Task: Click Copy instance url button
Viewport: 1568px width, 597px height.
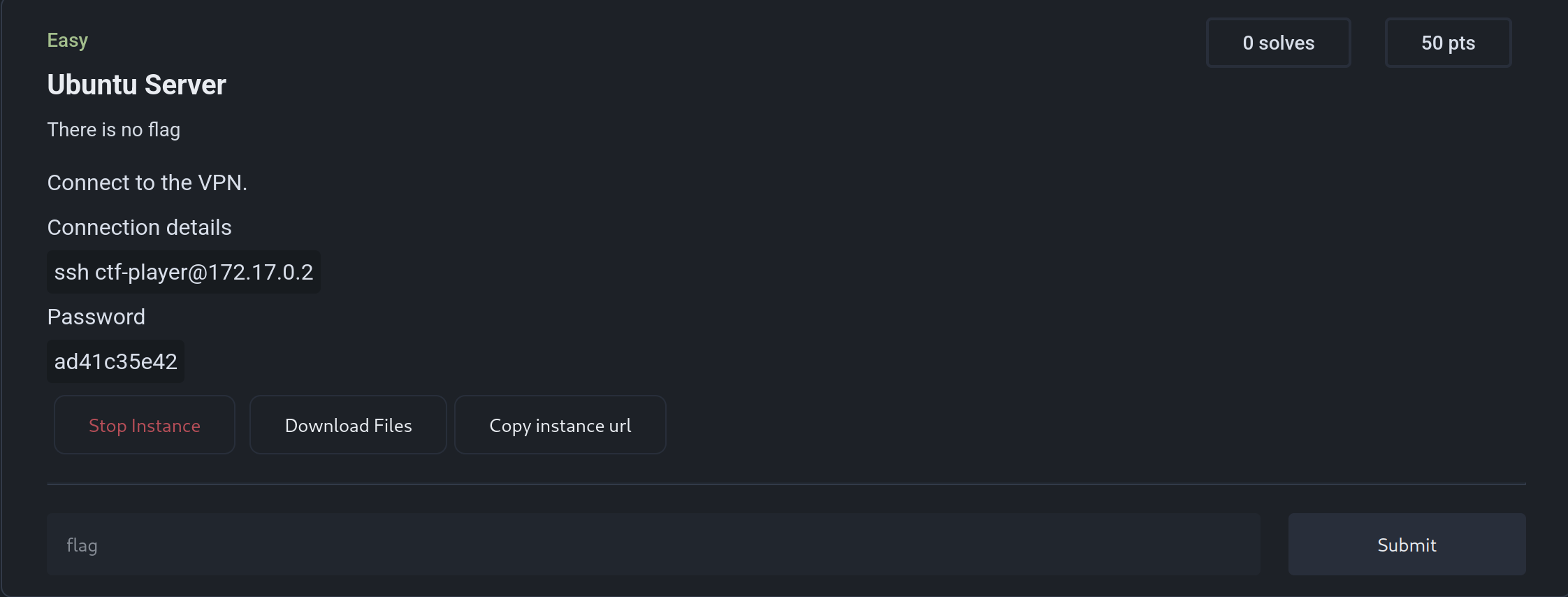Action: (x=560, y=425)
